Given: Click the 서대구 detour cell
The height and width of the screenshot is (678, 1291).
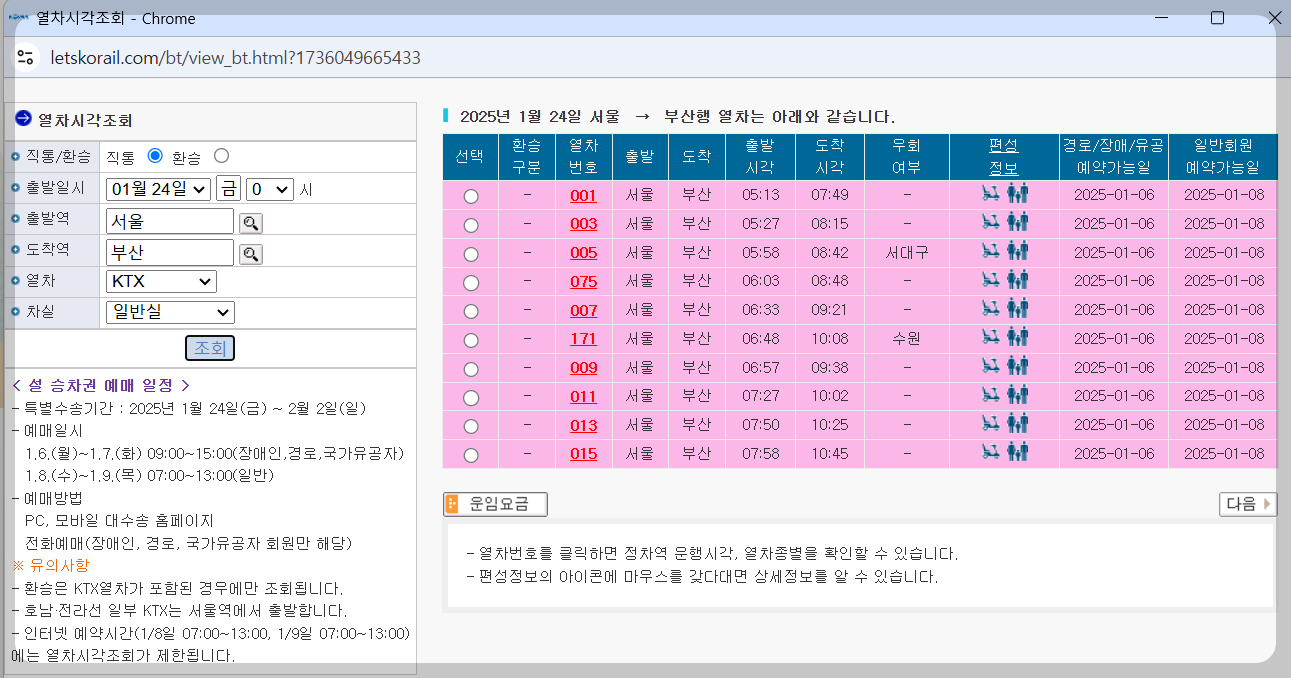Looking at the screenshot, I should click(x=907, y=253).
